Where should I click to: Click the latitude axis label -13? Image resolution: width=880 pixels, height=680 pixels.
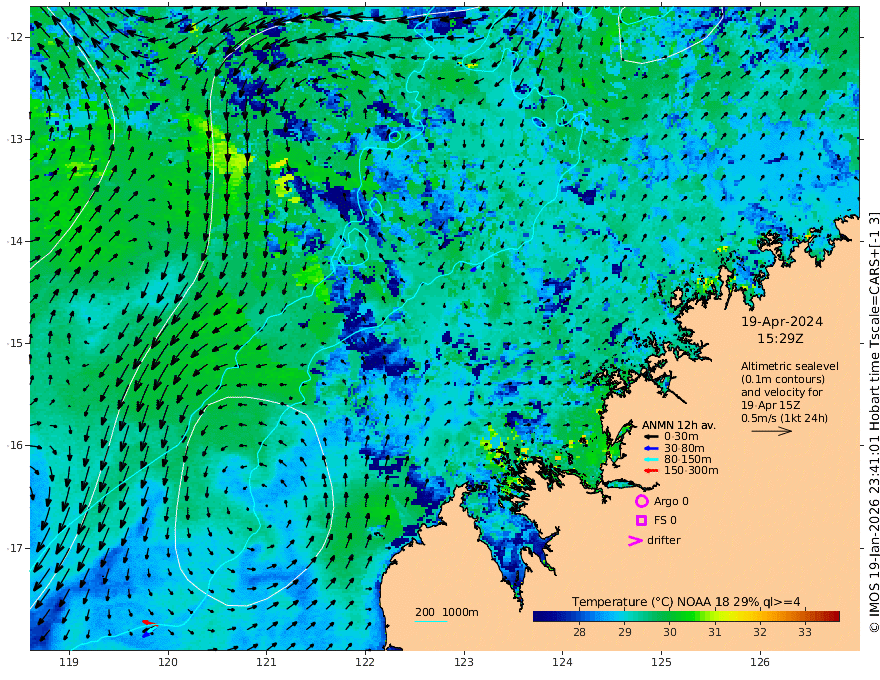(15, 139)
